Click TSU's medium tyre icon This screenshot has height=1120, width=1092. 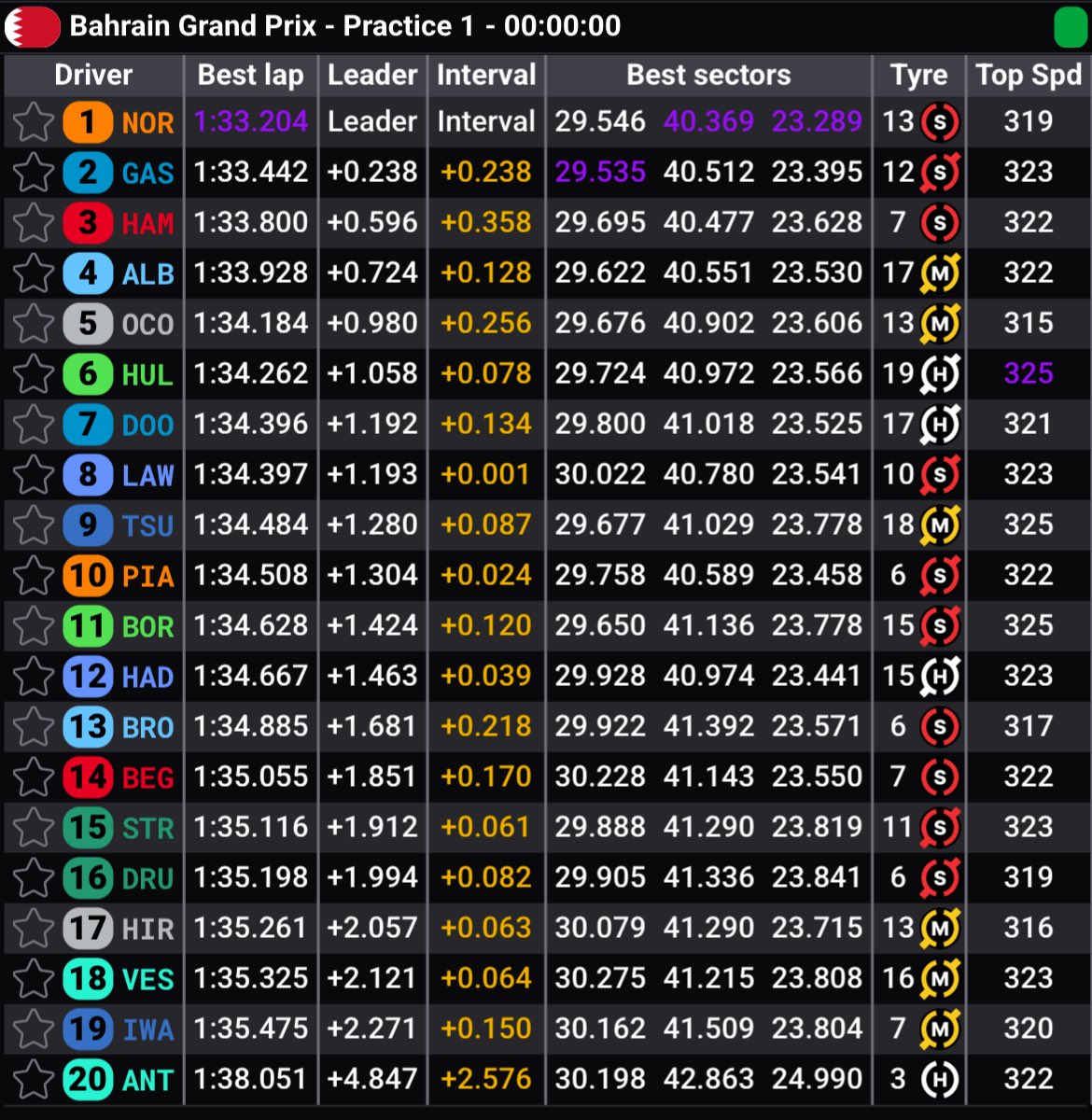pyautogui.click(x=940, y=525)
